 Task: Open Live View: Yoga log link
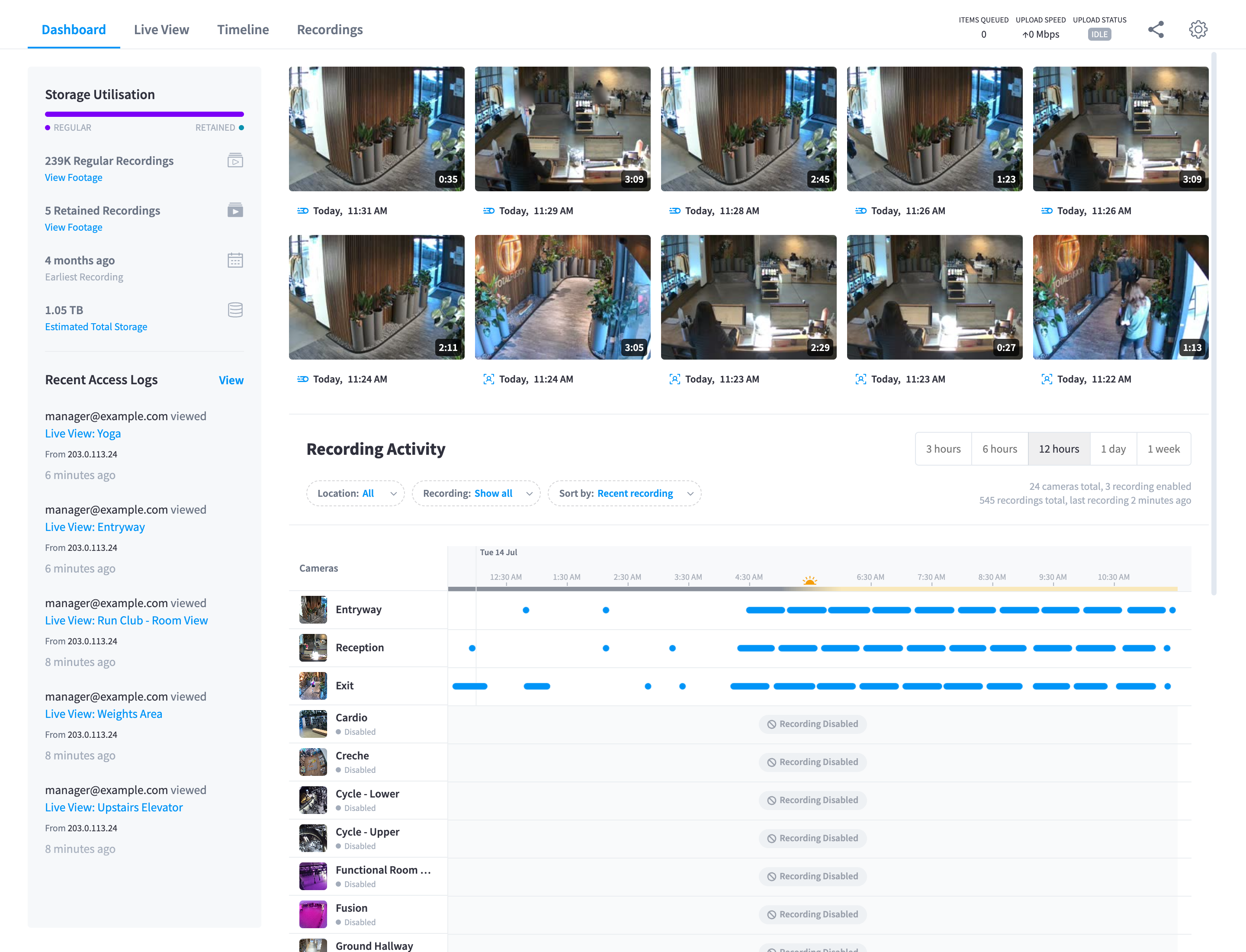click(83, 434)
